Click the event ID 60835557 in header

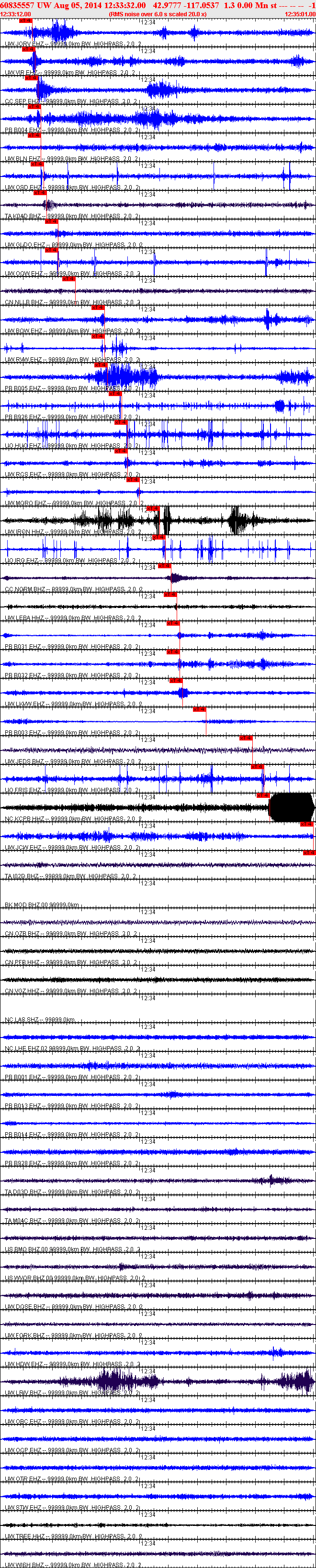pyautogui.click(x=18, y=5)
